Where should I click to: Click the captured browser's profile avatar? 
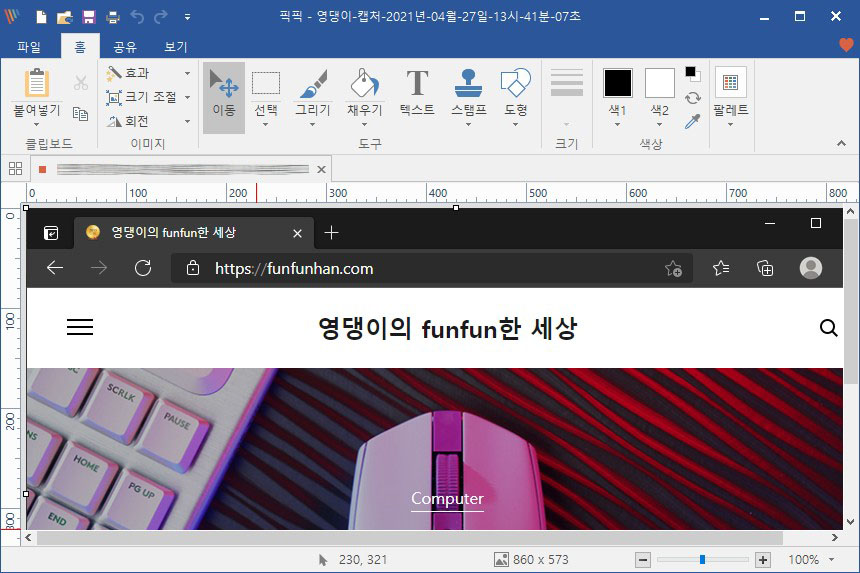(811, 268)
